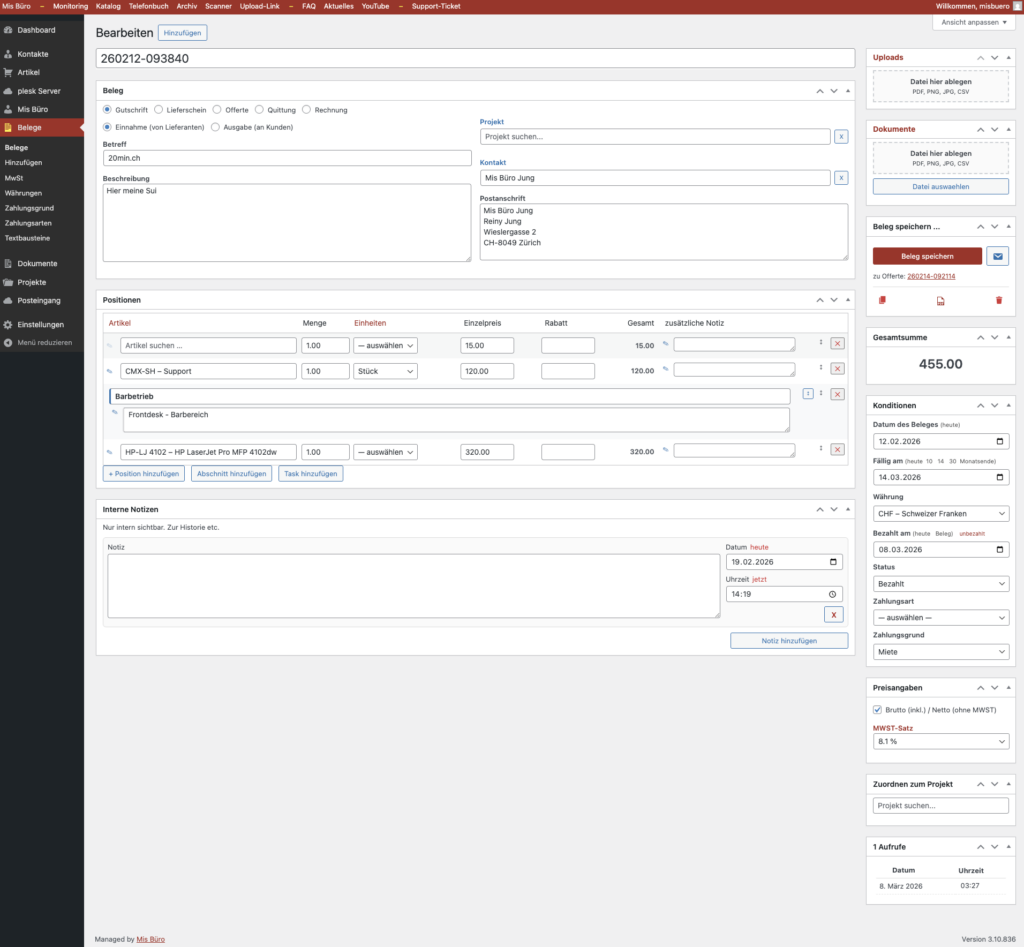Click the Beleg speichern button
1024x947 pixels.
tap(927, 256)
